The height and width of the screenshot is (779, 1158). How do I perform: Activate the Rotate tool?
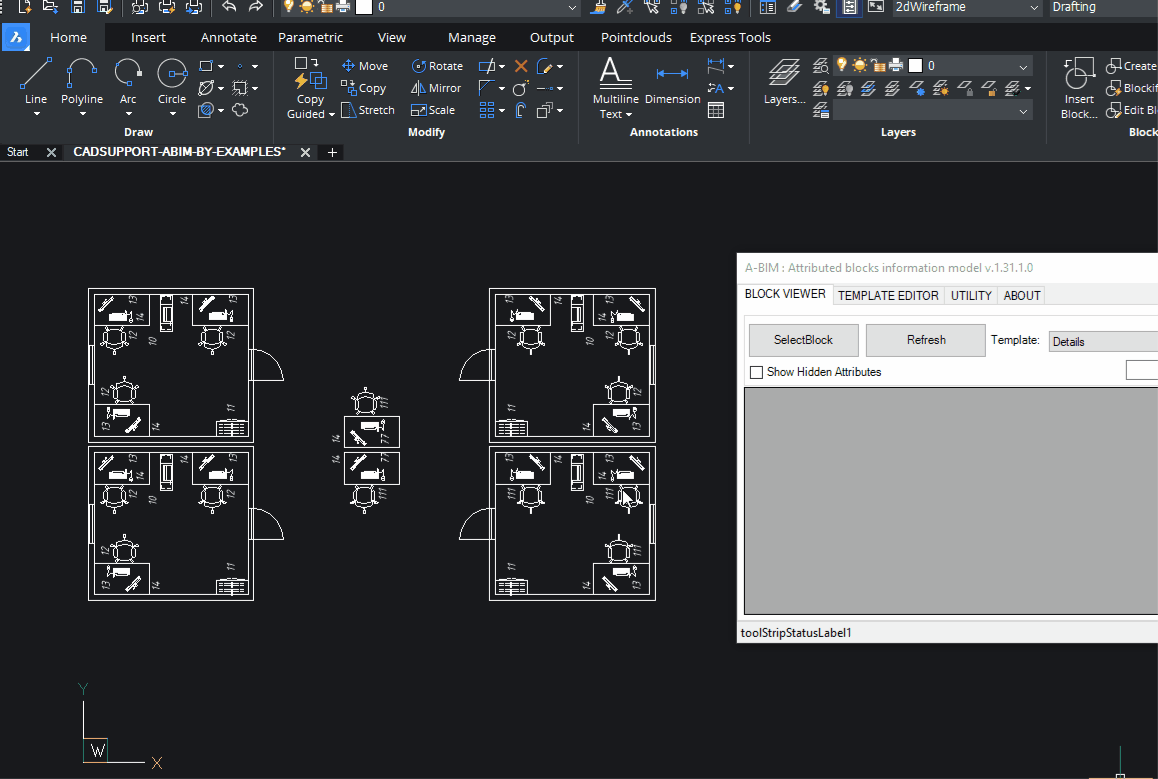(437, 65)
